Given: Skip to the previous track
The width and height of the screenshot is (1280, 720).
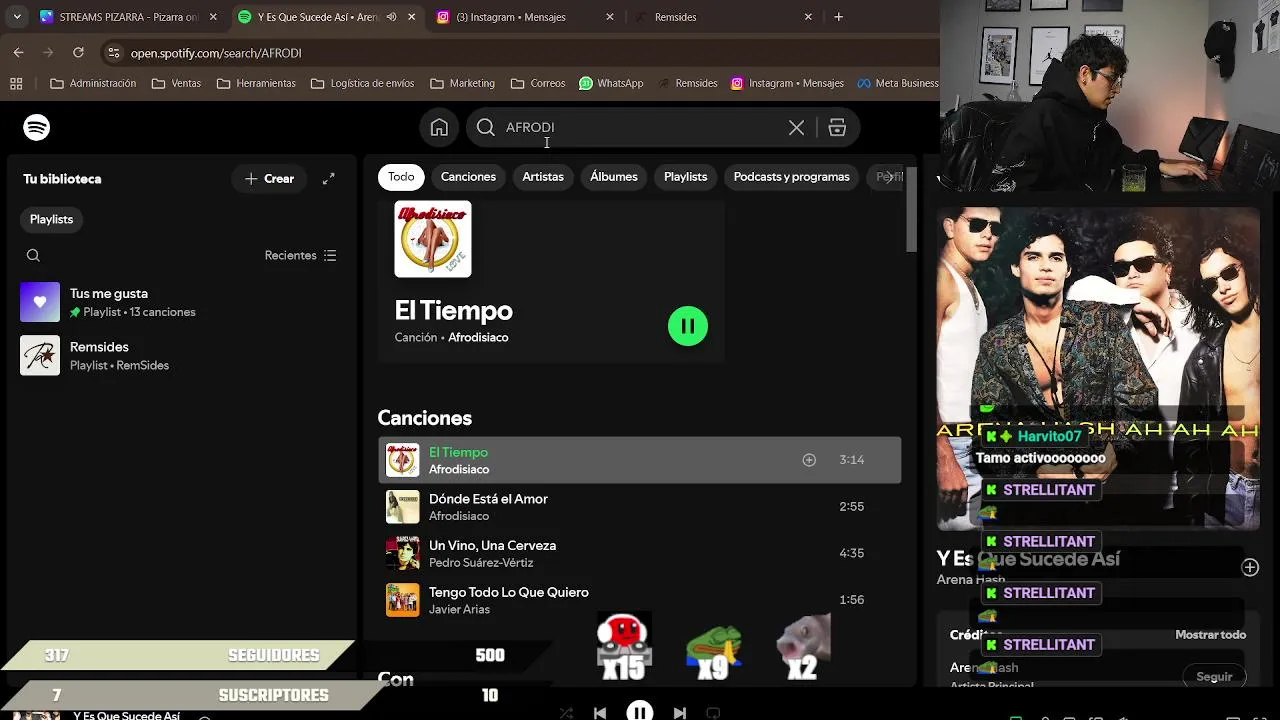Looking at the screenshot, I should click(600, 713).
